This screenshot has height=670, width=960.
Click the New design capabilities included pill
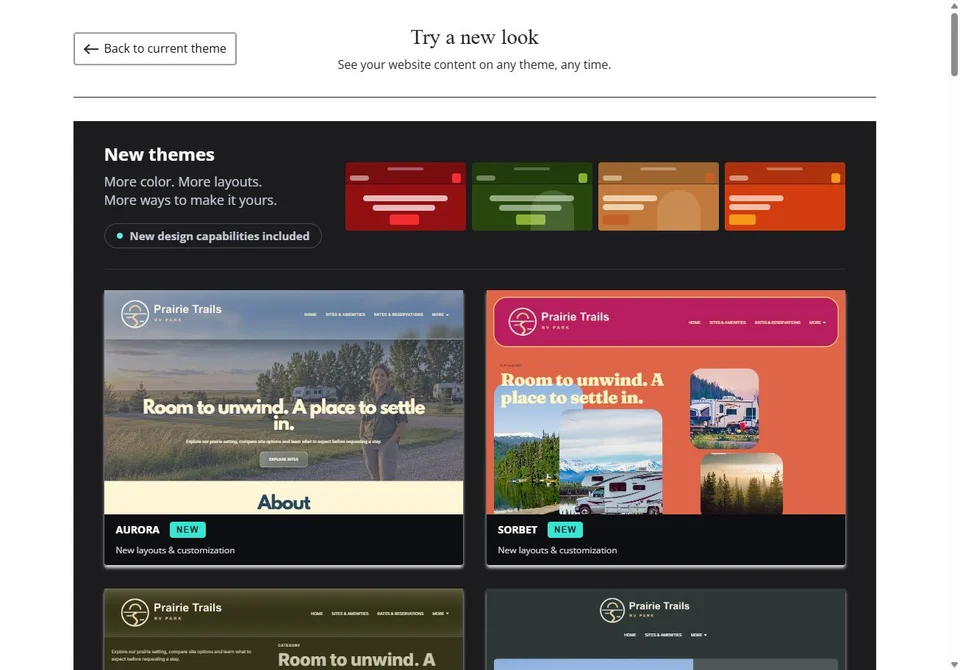click(213, 236)
